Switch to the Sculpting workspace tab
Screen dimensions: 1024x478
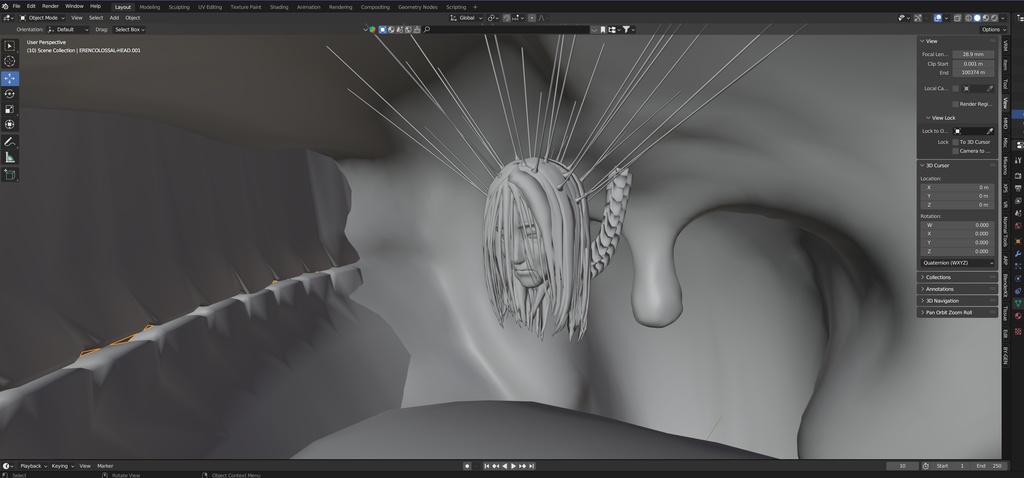(x=178, y=7)
